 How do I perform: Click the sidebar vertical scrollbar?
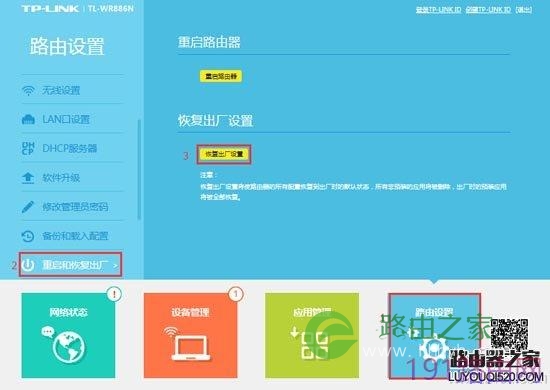click(x=139, y=169)
